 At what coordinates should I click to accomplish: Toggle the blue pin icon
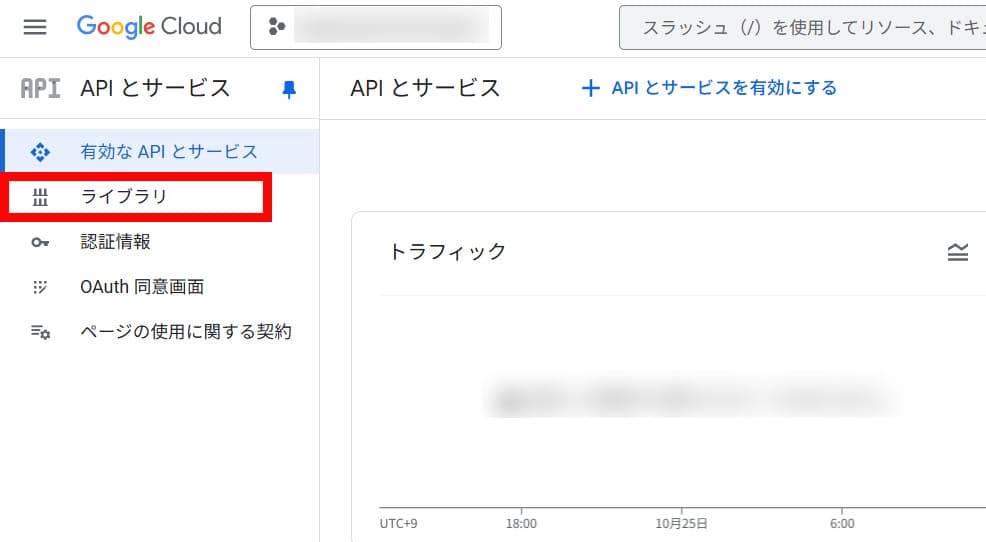click(289, 89)
